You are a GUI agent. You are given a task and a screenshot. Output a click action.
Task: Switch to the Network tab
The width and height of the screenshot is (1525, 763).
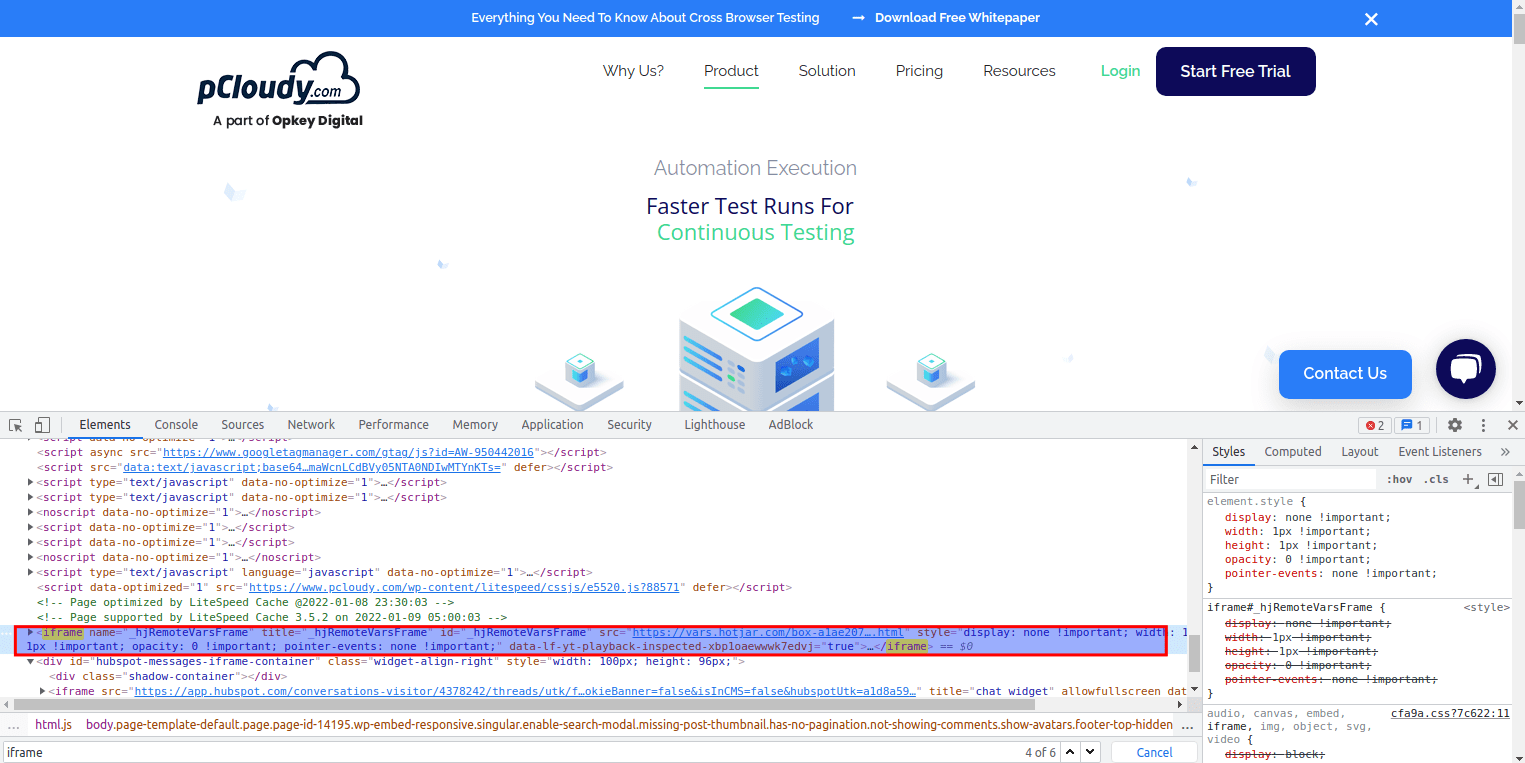(x=311, y=424)
